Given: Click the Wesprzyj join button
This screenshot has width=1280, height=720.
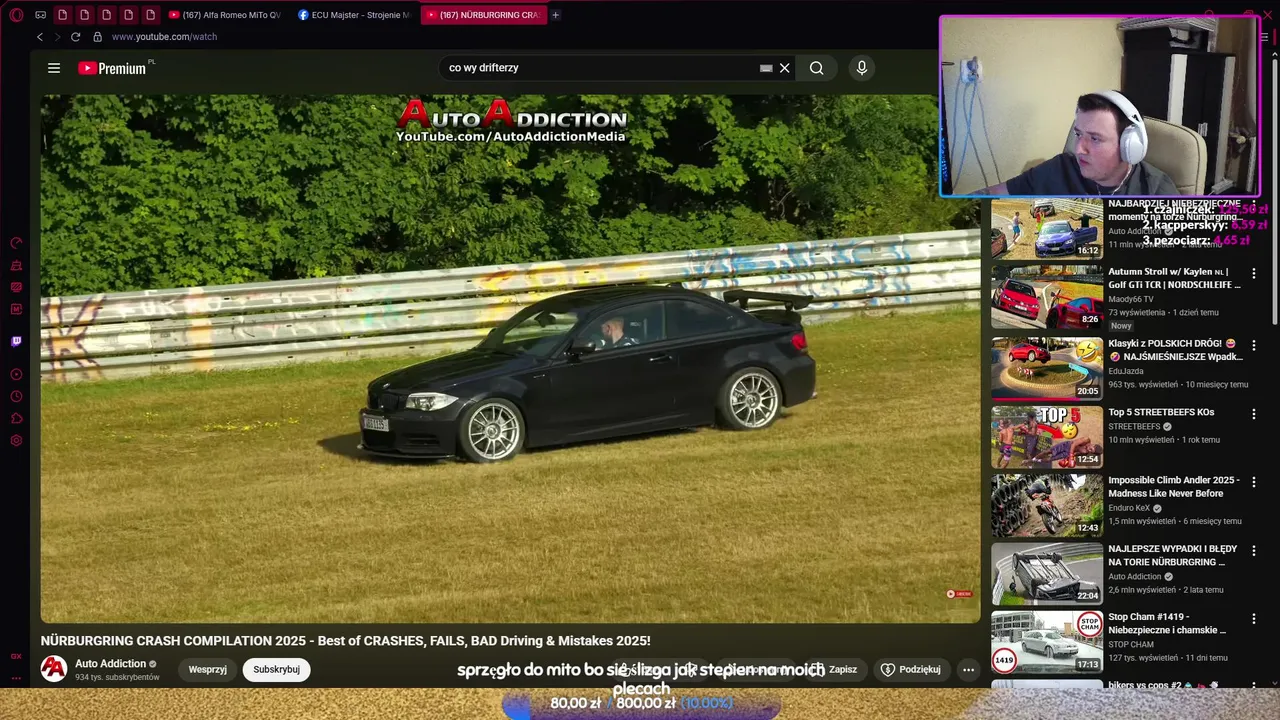Looking at the screenshot, I should (x=208, y=669).
